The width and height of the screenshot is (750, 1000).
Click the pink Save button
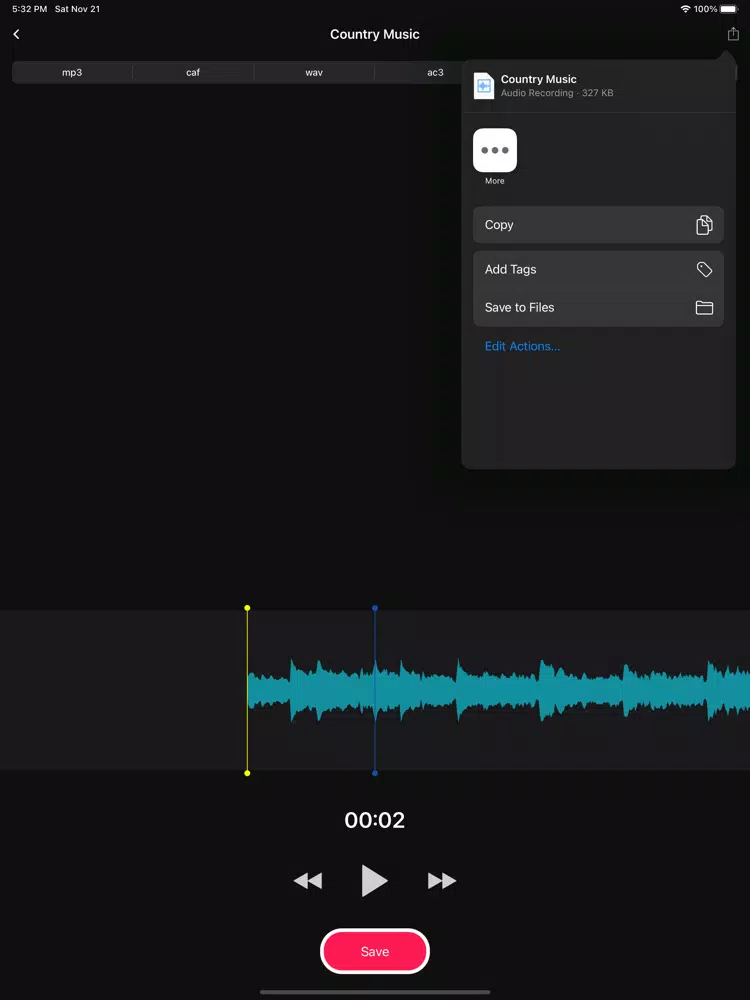pyautogui.click(x=374, y=951)
